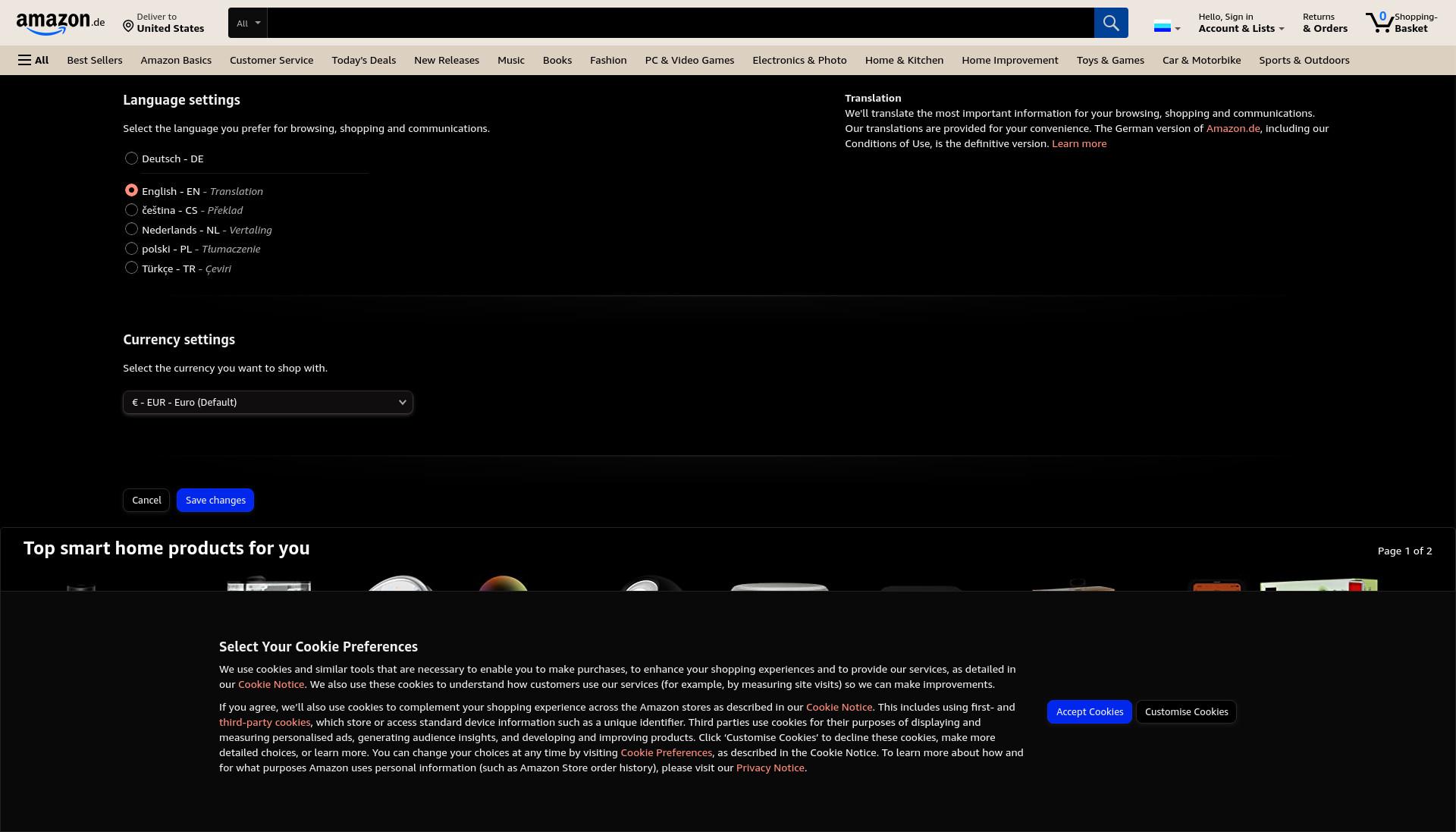Click the Deliver to United States location

164,23
